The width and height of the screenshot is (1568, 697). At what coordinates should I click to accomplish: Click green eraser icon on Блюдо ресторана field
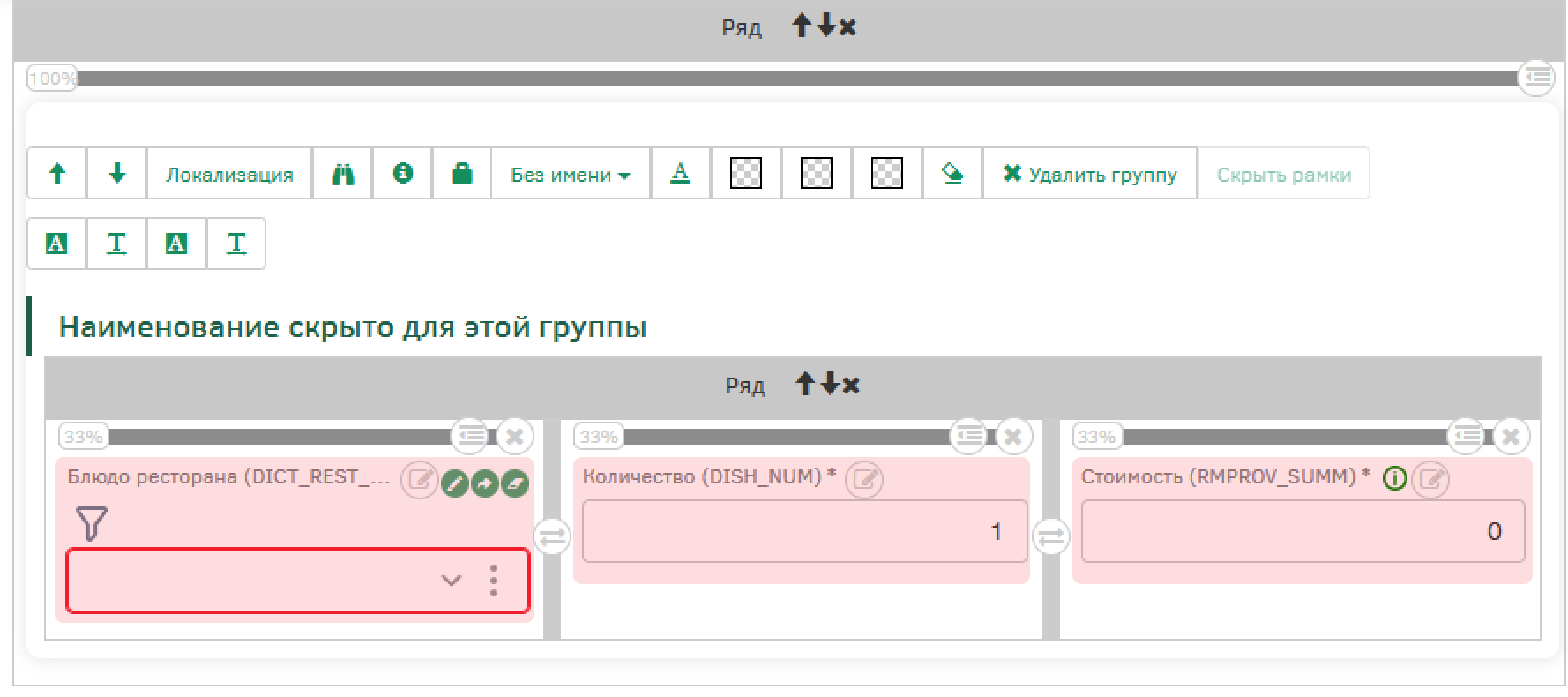(515, 483)
